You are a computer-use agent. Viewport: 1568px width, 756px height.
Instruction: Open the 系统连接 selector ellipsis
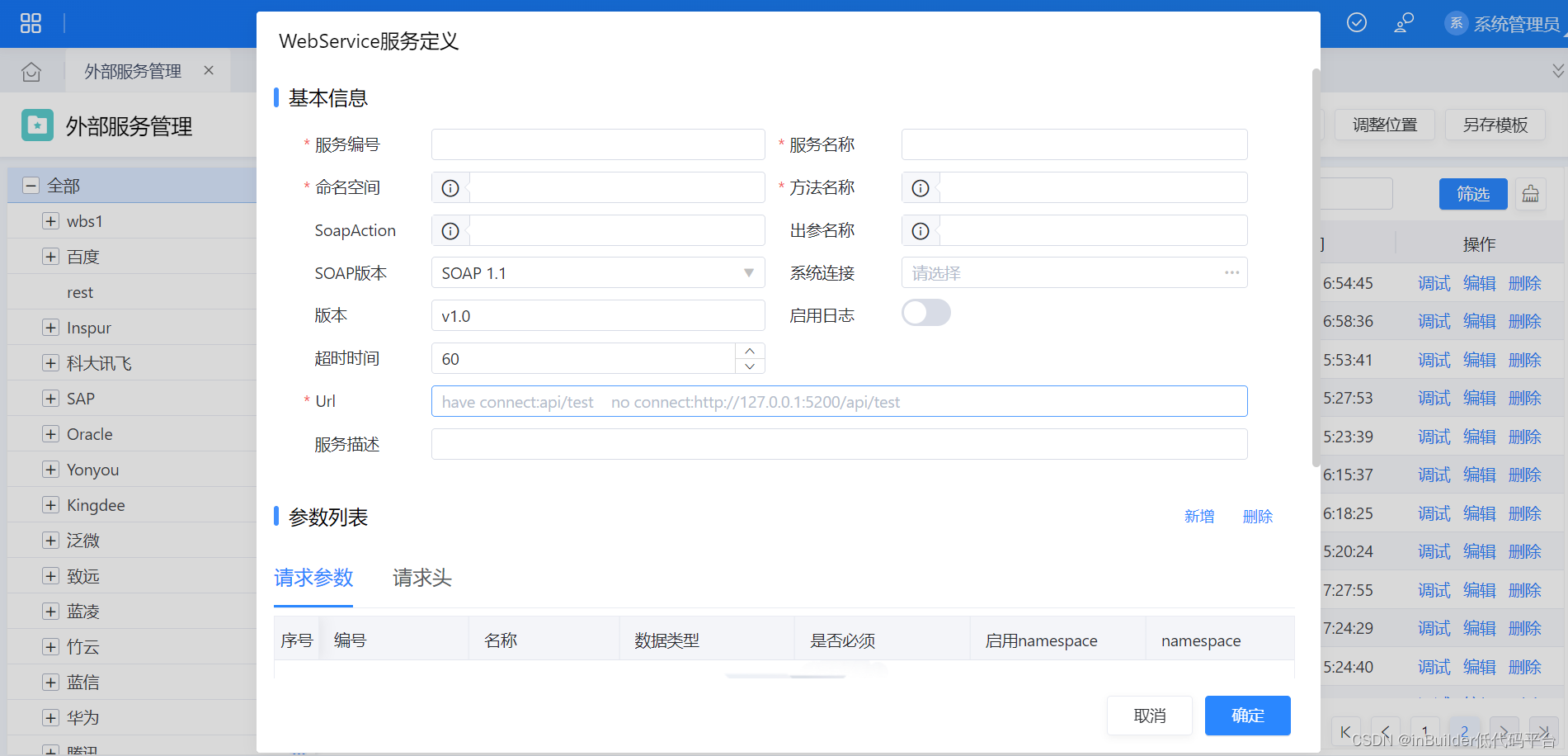pyautogui.click(x=1231, y=272)
